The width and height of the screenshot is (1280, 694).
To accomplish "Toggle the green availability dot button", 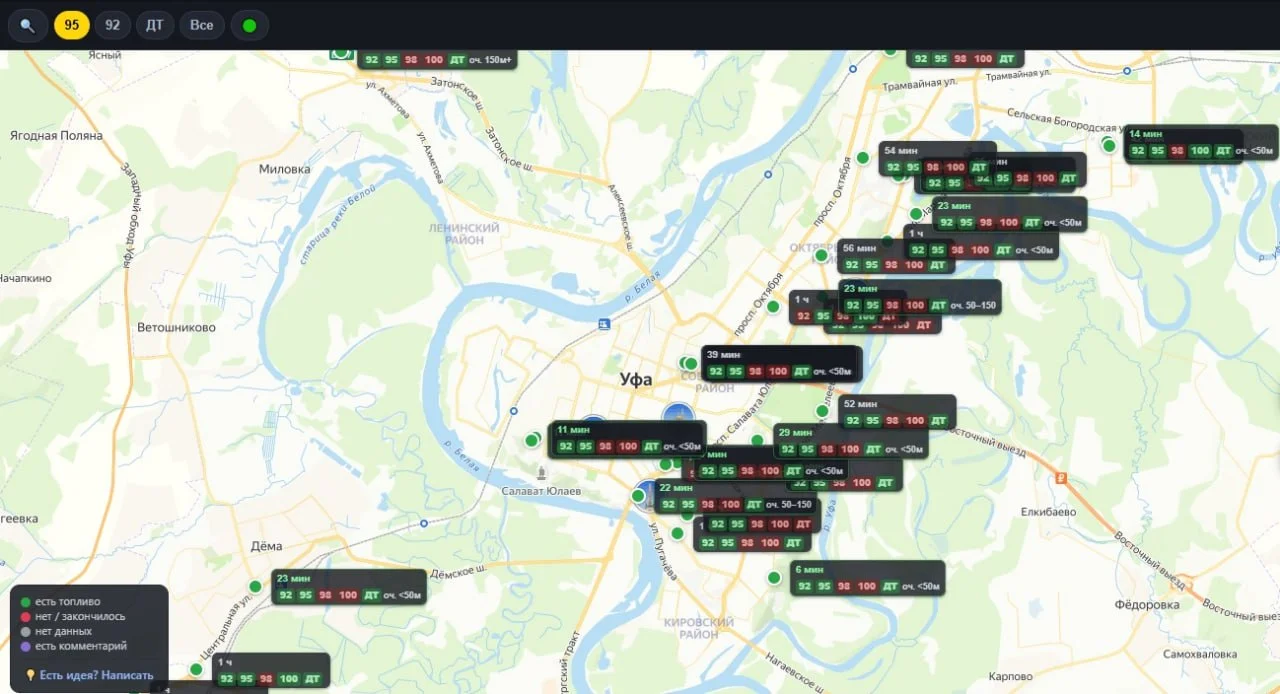I will (x=249, y=25).
